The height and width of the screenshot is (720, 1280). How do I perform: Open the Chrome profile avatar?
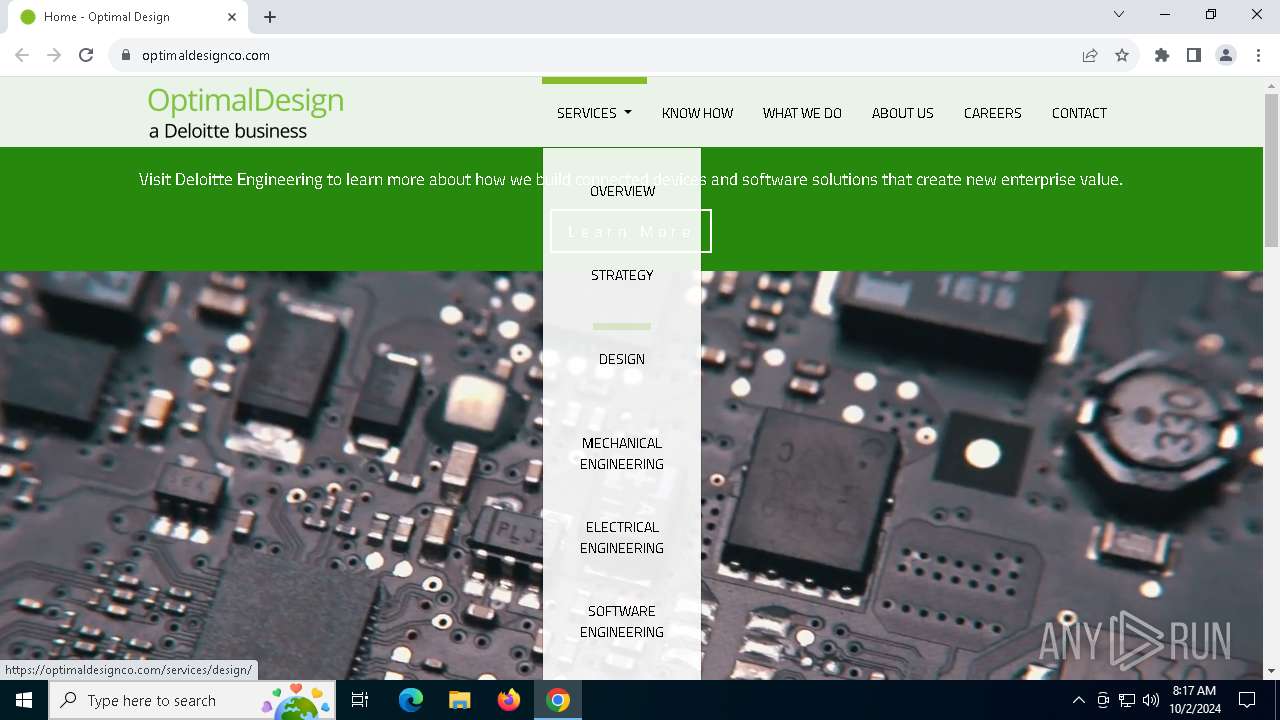[1226, 55]
